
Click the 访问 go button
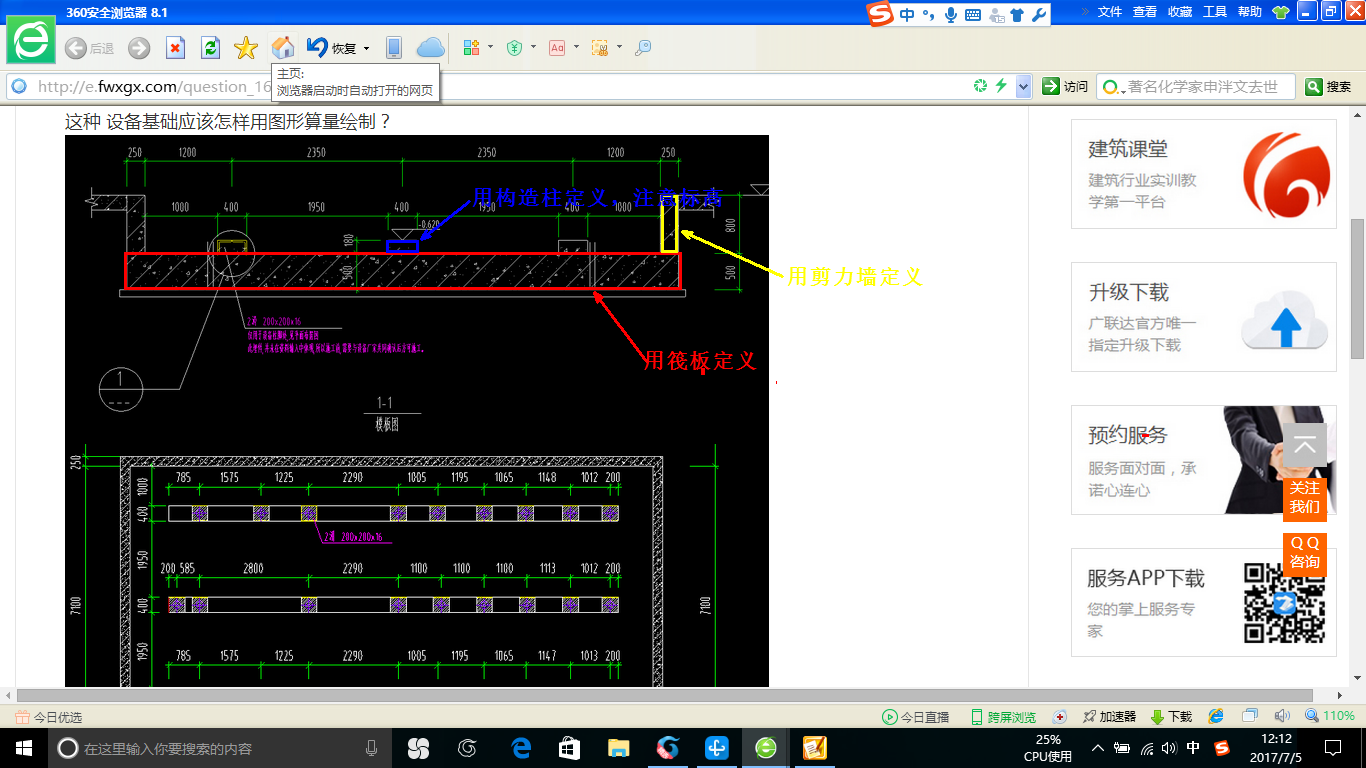[x=1065, y=87]
